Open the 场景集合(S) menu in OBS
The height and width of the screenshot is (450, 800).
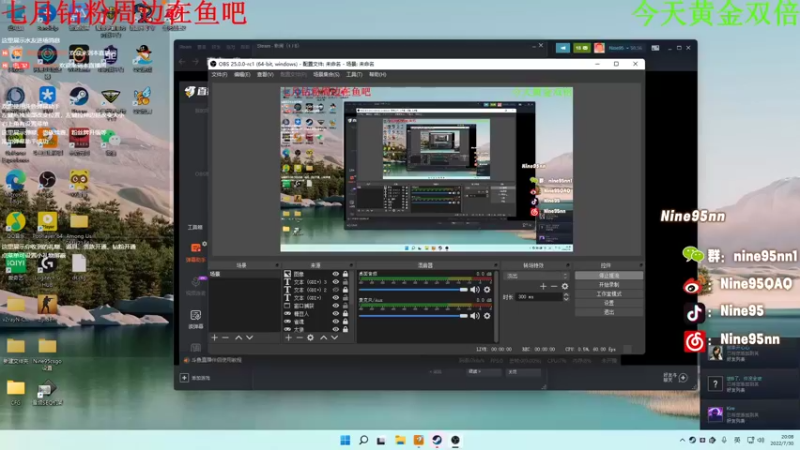click(326, 74)
